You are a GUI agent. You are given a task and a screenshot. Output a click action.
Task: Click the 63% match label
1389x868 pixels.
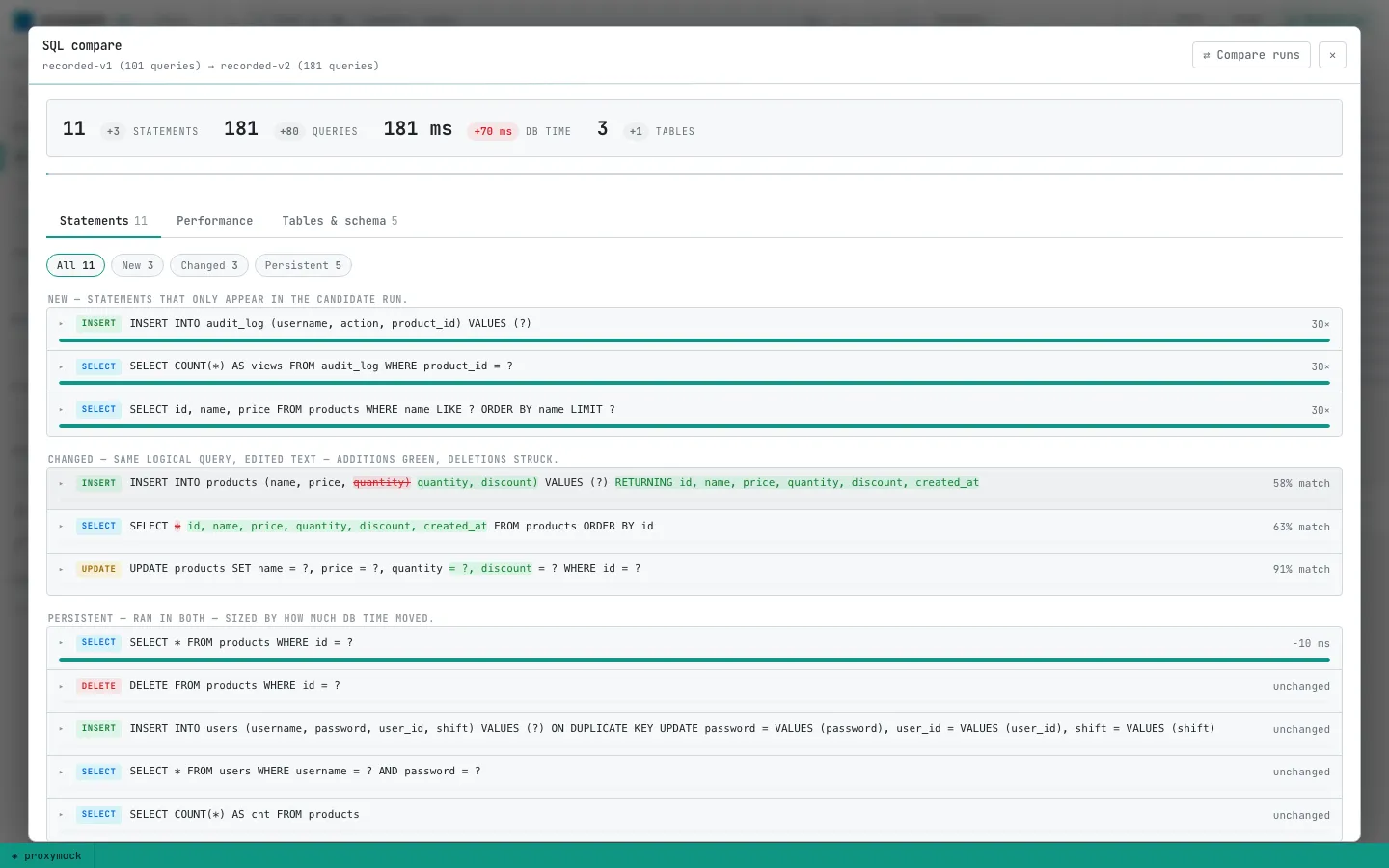[x=1301, y=528]
